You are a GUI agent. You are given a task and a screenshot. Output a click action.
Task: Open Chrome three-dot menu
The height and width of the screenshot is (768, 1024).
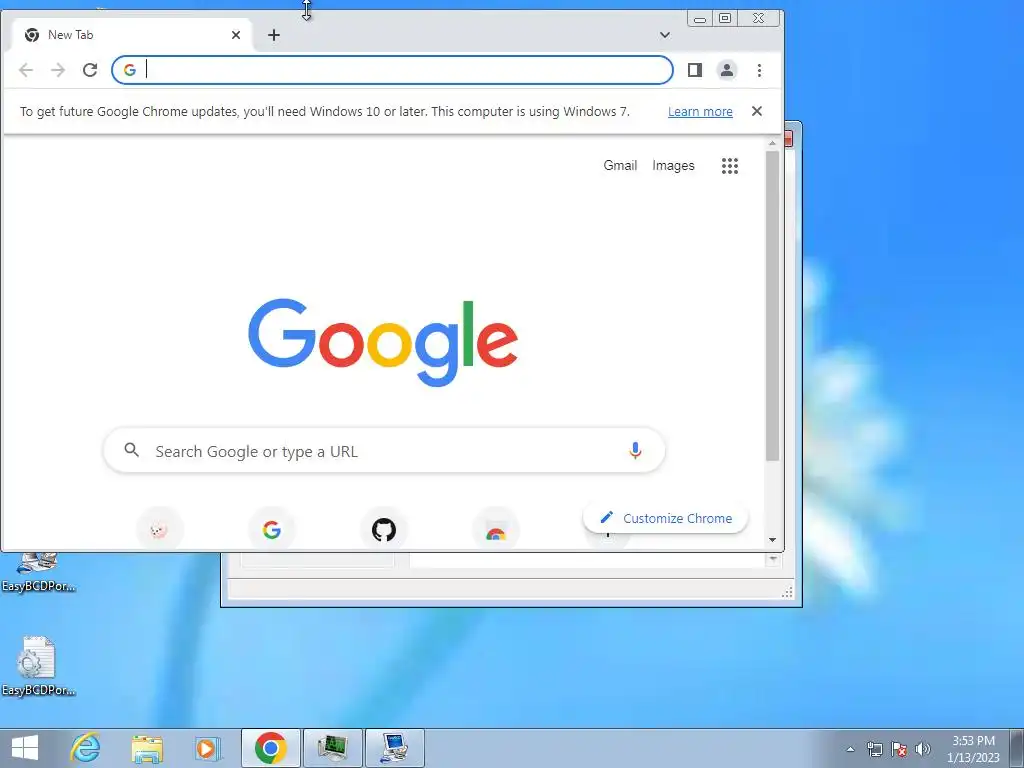tap(759, 70)
